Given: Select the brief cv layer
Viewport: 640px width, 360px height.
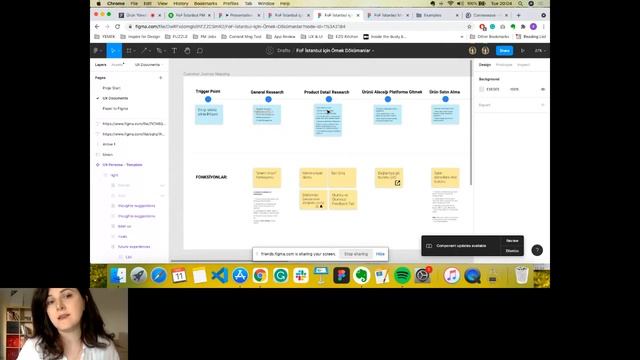Looking at the screenshot, I should coord(124,226).
